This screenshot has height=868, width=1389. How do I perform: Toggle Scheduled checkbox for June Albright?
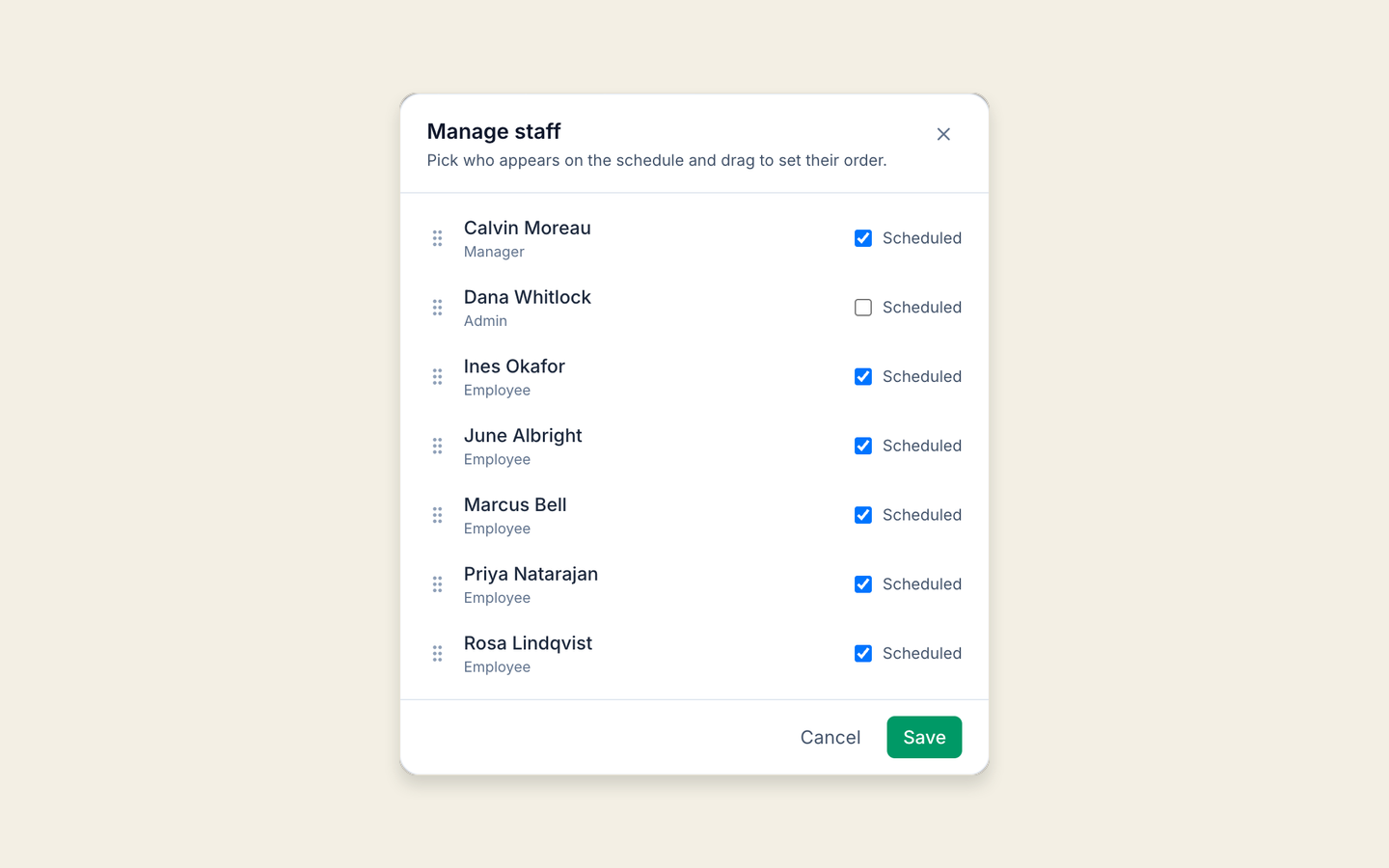863,446
